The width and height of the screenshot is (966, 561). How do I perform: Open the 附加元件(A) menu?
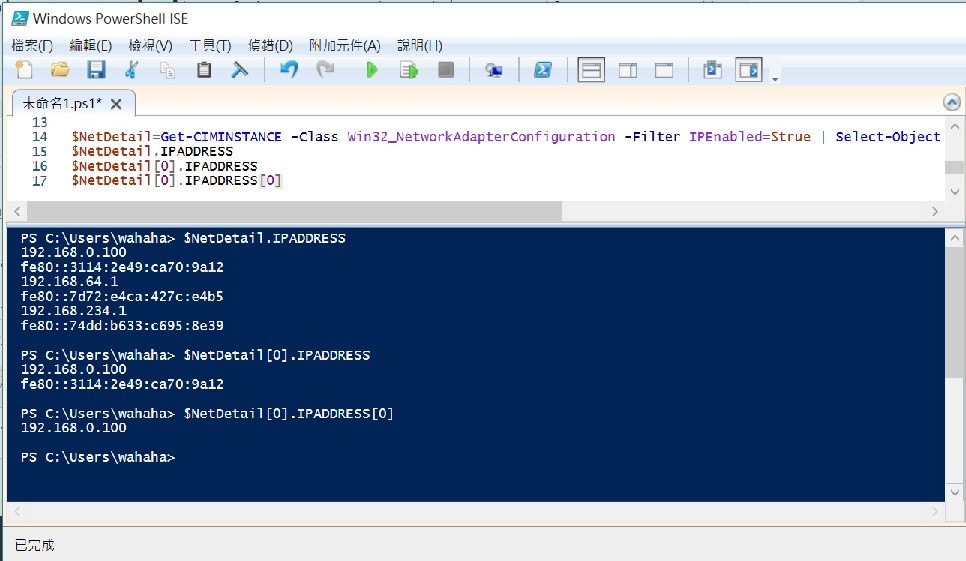point(344,45)
